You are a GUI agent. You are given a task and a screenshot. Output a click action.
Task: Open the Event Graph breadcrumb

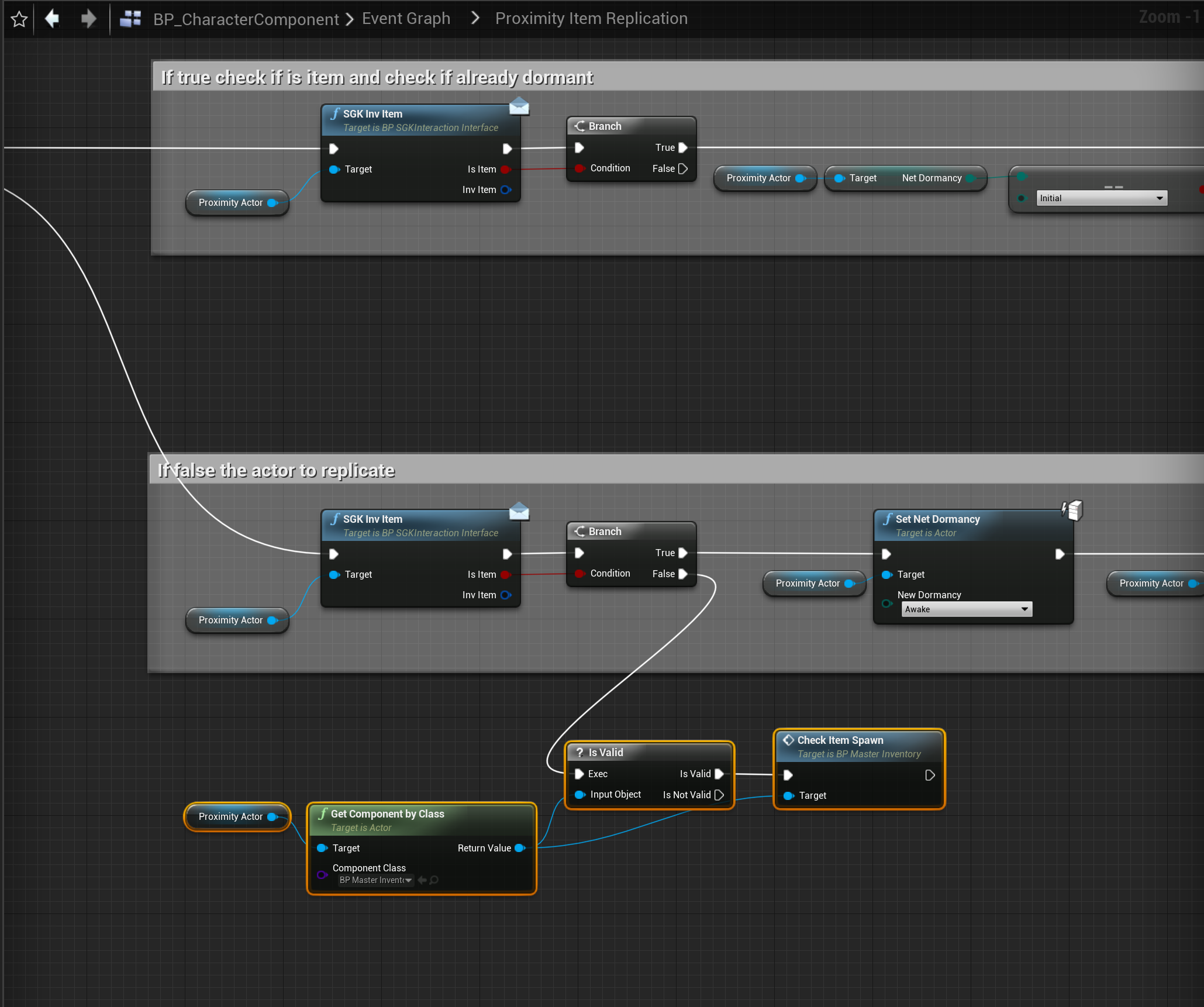[406, 19]
